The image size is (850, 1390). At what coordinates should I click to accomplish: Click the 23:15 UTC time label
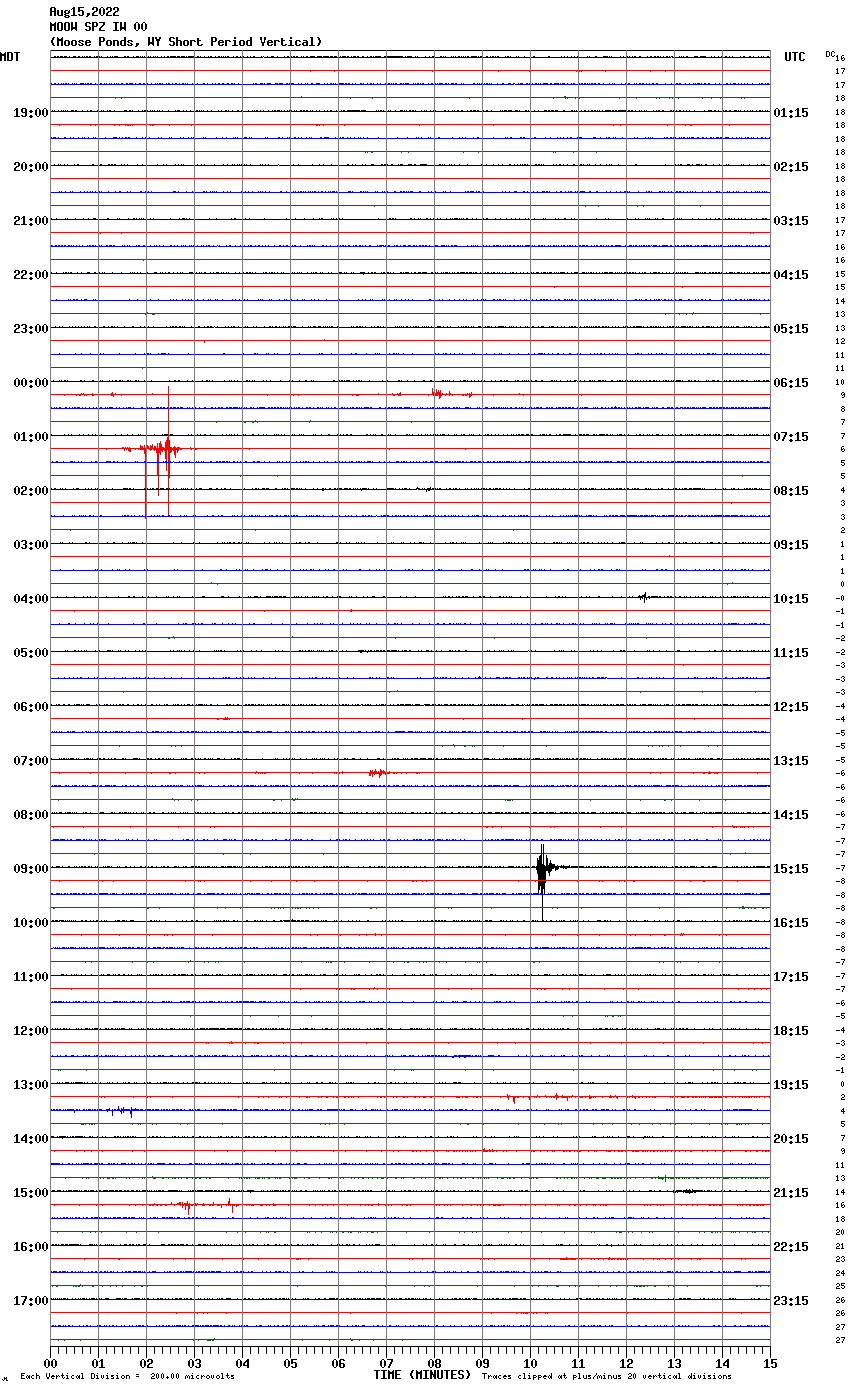pos(791,1301)
